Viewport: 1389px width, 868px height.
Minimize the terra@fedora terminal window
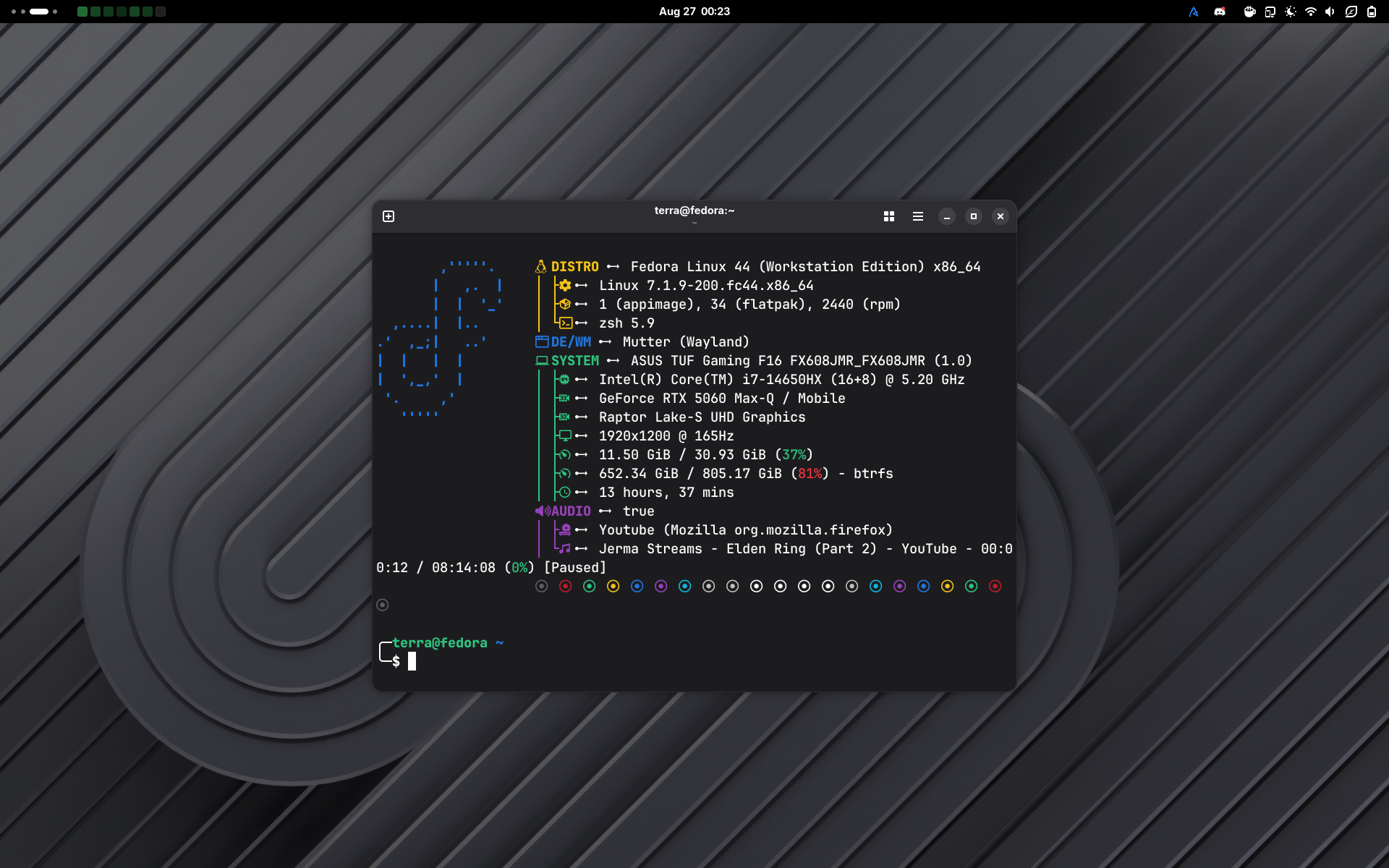tap(947, 216)
